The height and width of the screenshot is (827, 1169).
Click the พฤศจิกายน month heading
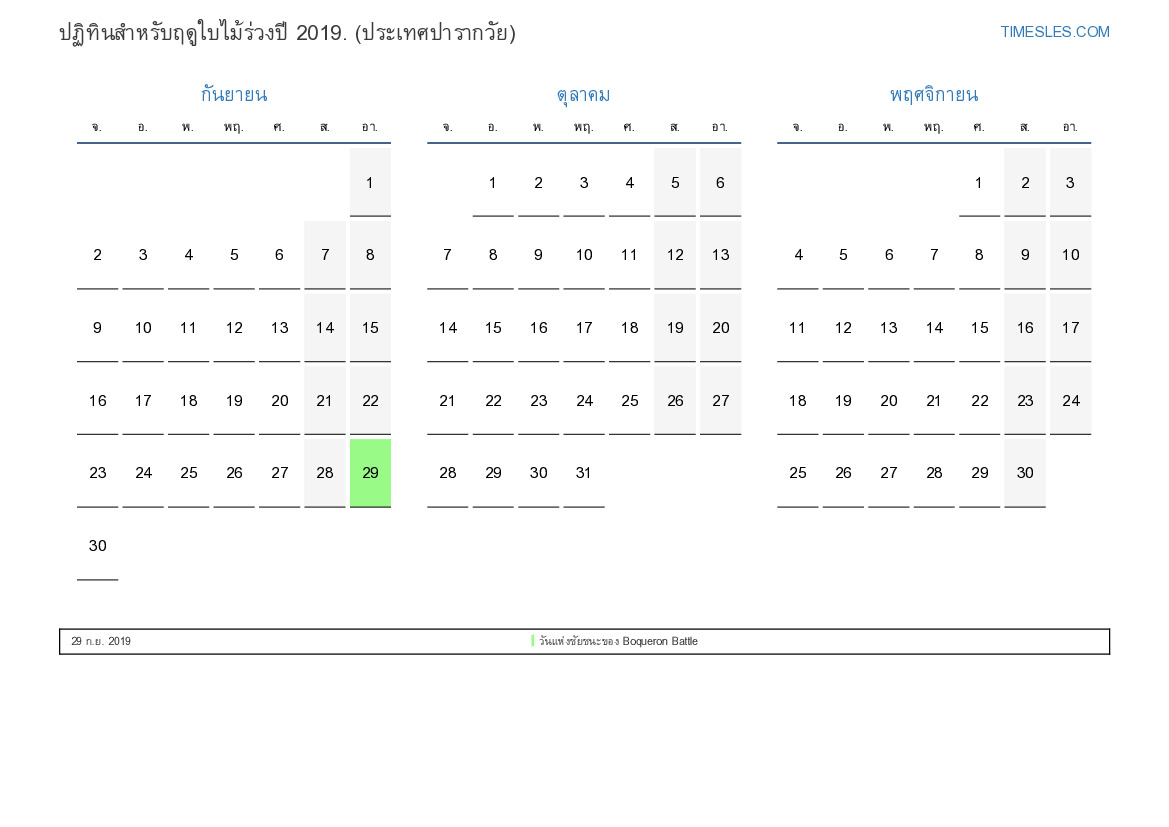tap(933, 95)
